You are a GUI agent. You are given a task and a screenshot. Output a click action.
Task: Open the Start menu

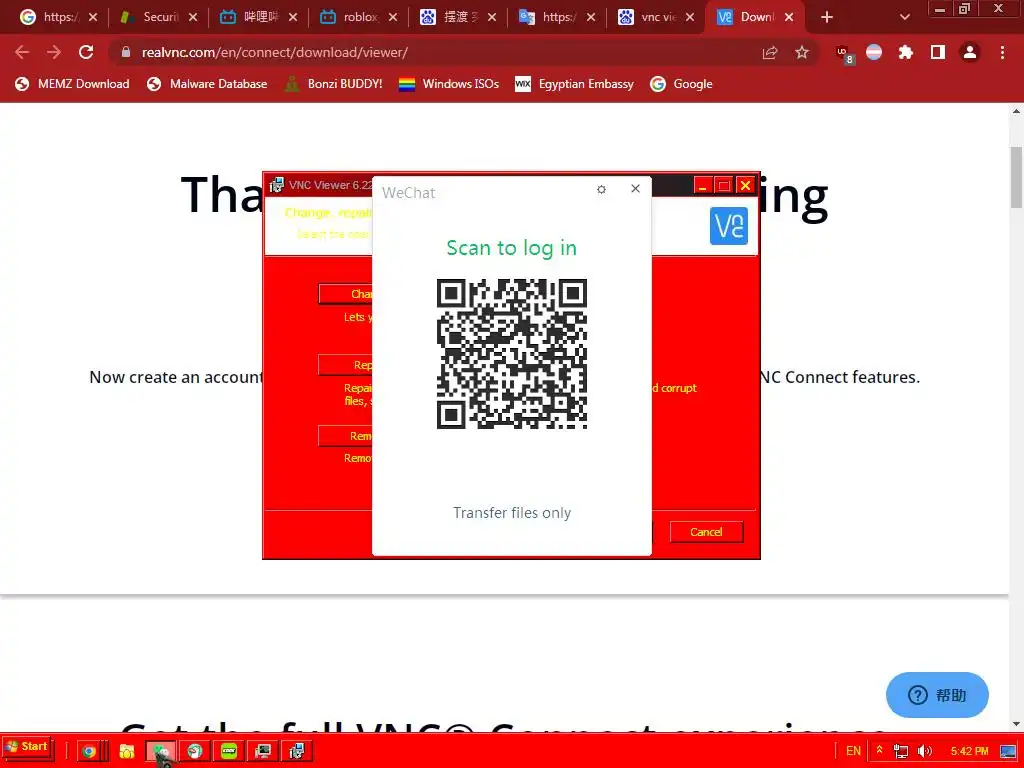pyautogui.click(x=27, y=746)
